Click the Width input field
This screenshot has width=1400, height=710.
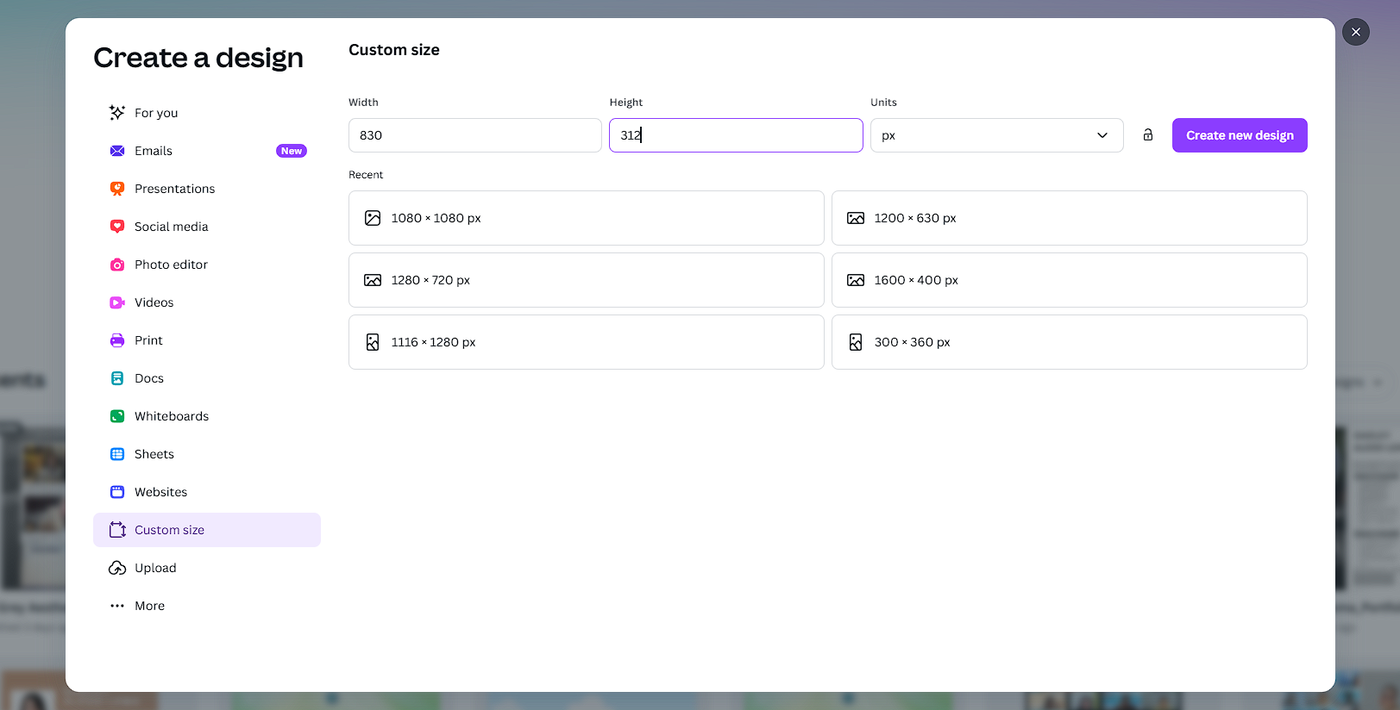(x=475, y=135)
